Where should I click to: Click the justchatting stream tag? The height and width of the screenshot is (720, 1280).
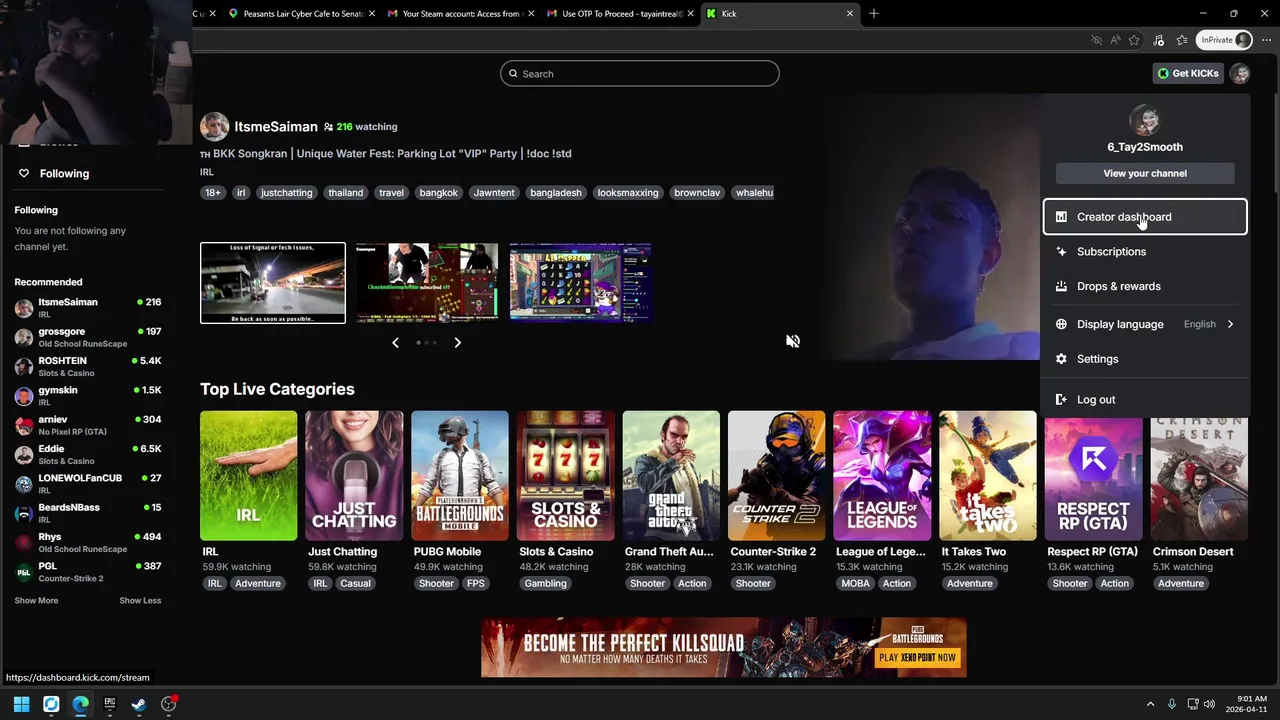pyautogui.click(x=287, y=192)
